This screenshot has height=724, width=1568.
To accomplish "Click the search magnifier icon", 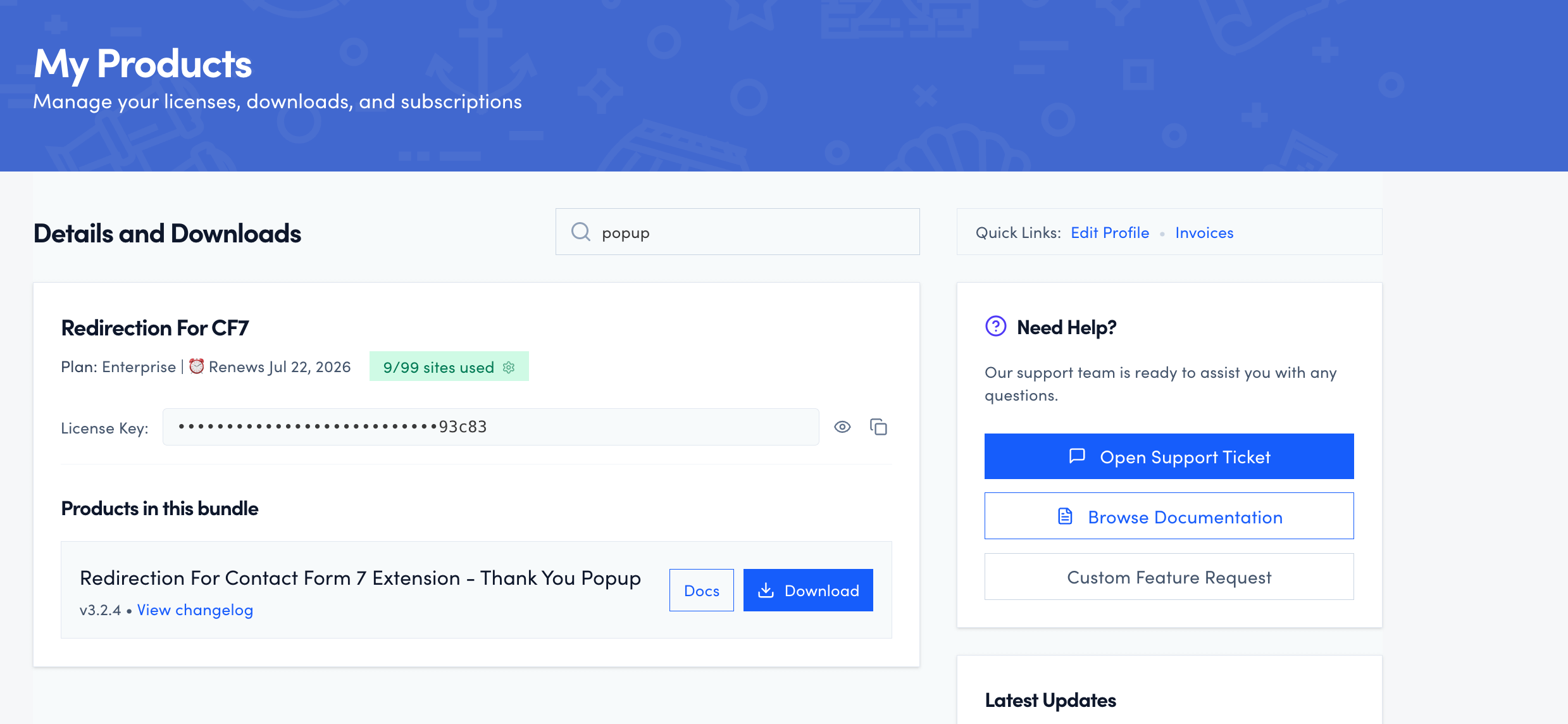I will (580, 232).
